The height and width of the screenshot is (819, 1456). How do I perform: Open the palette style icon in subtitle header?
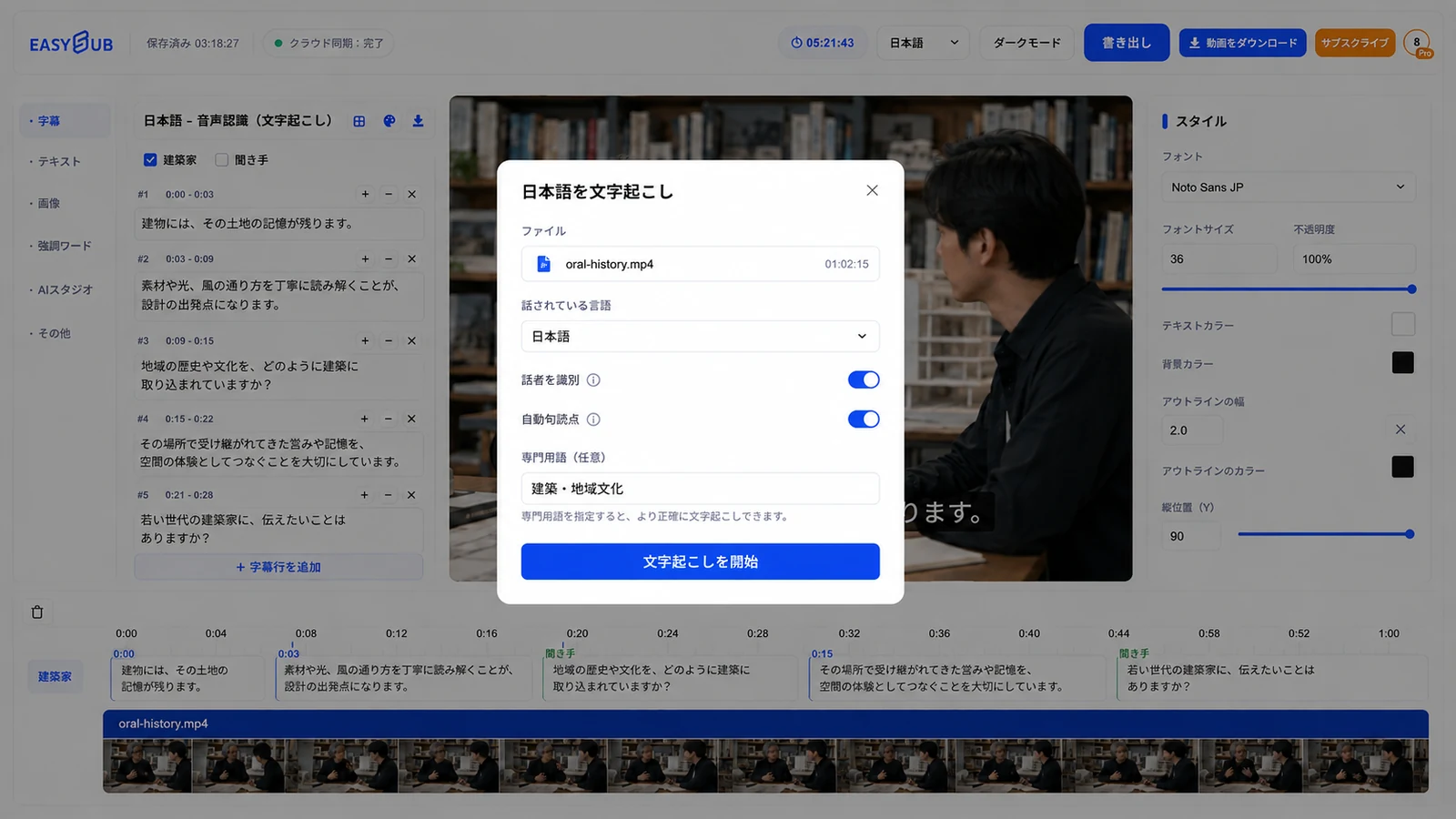[x=389, y=121]
